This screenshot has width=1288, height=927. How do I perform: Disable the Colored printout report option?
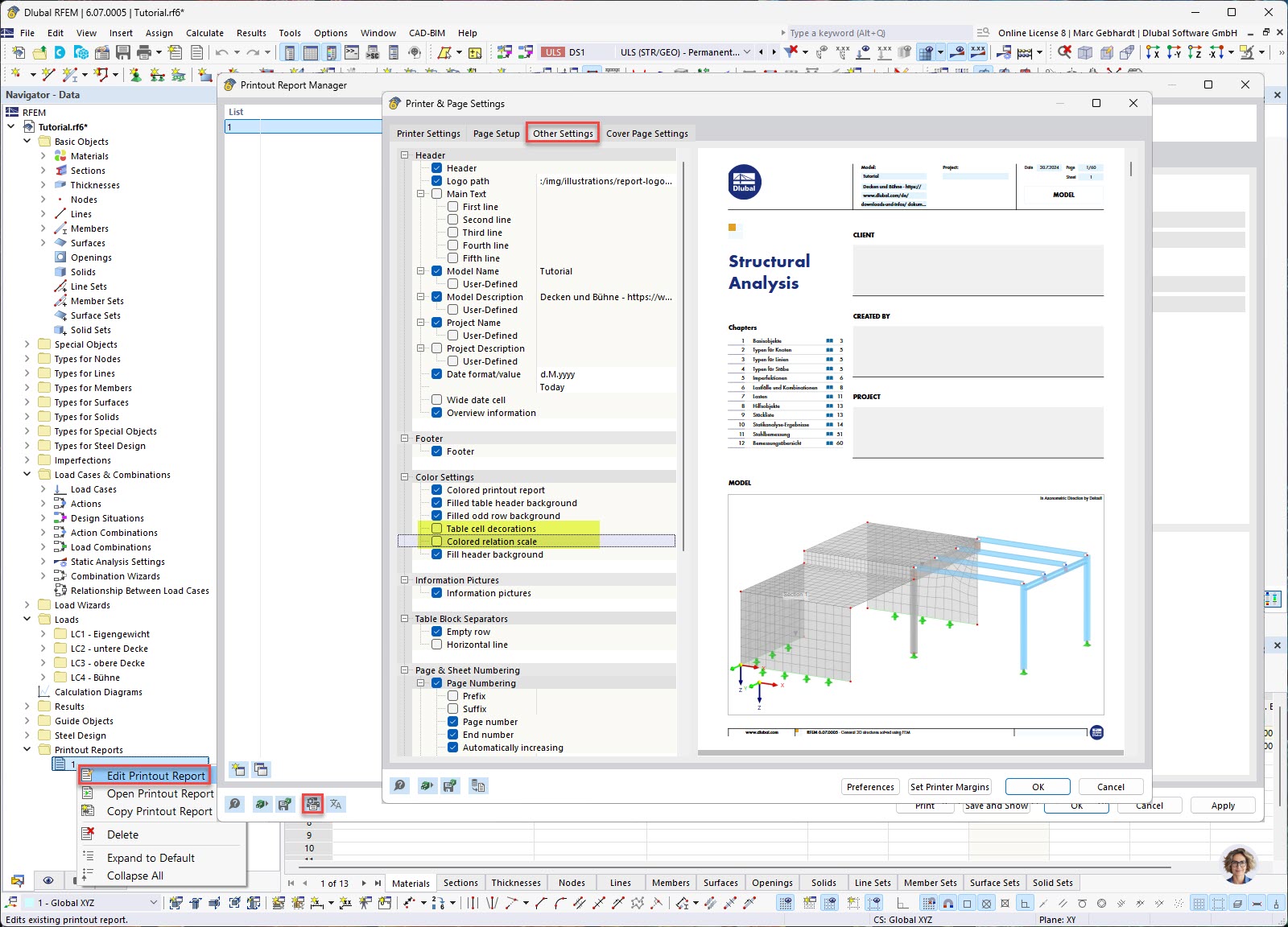436,490
